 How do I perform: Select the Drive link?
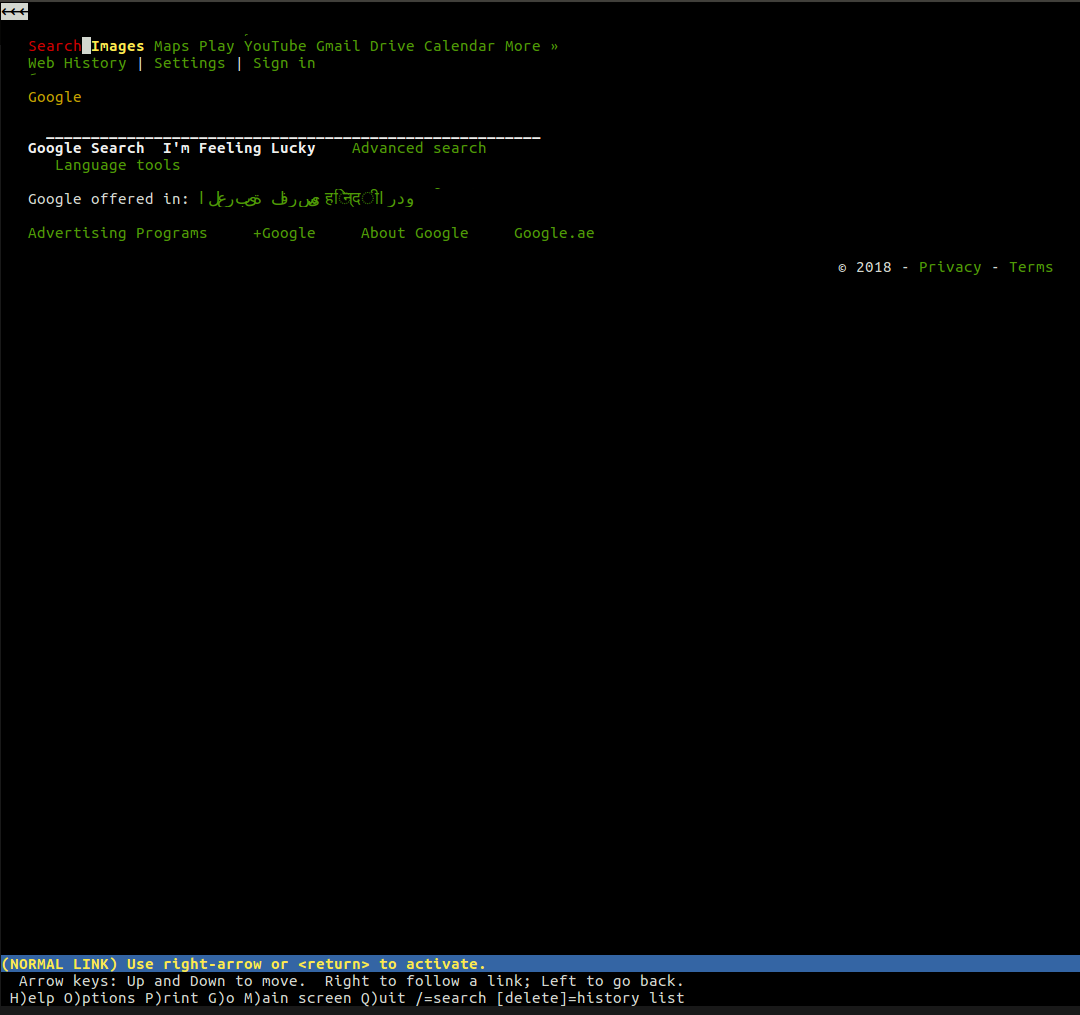click(x=392, y=46)
